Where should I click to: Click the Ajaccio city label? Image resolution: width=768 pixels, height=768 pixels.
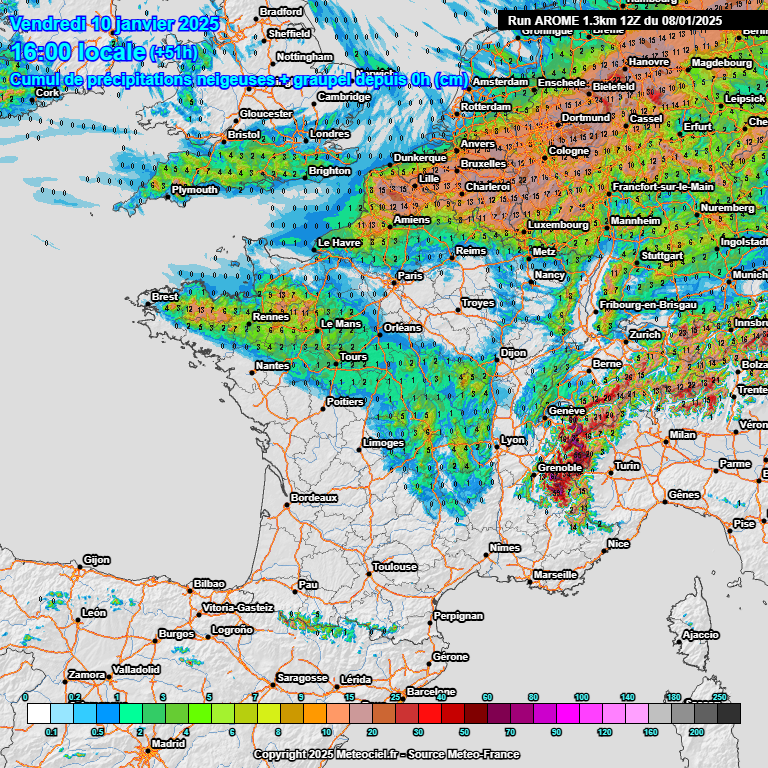[700, 635]
